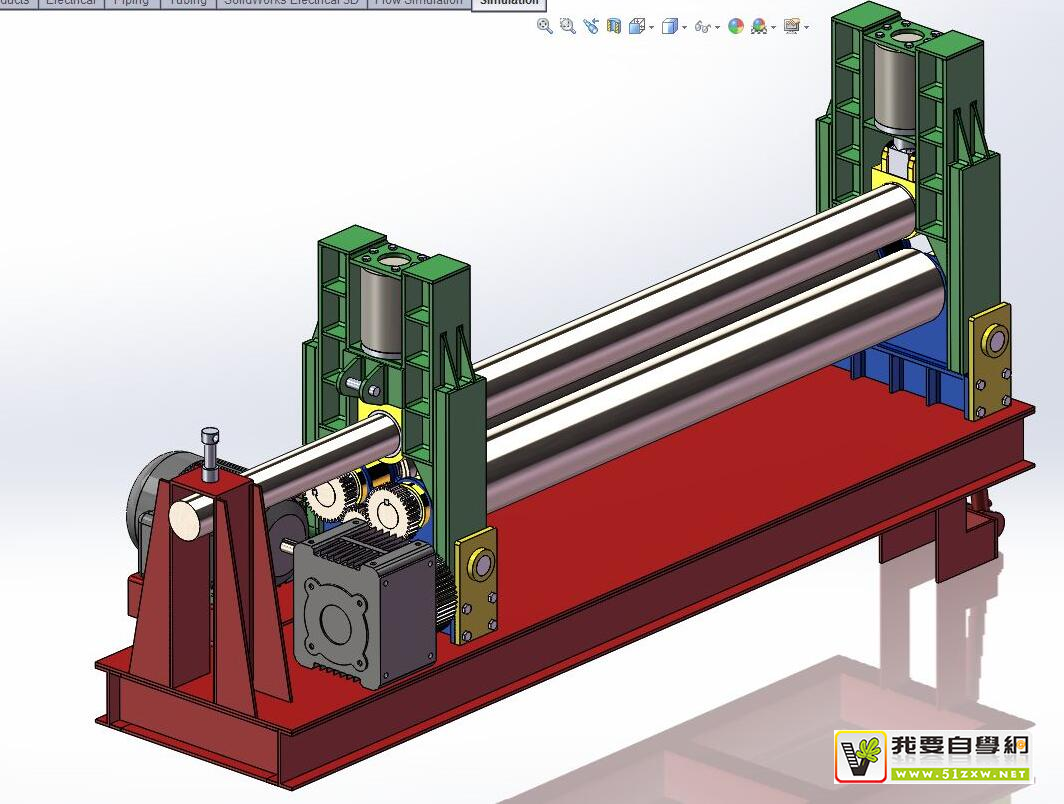Switch to the Simulation tab
The width and height of the screenshot is (1064, 804).
508,3
